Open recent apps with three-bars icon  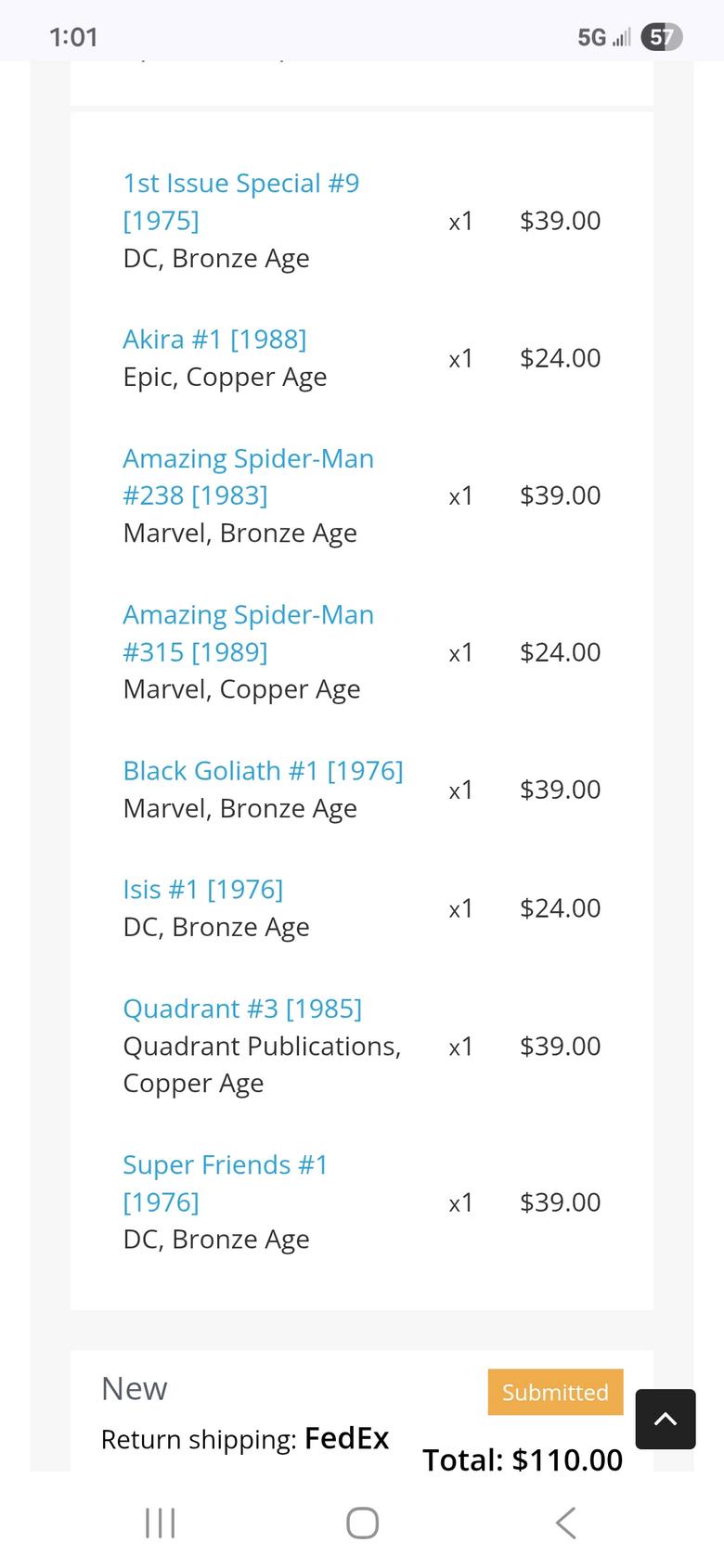pyautogui.click(x=161, y=1523)
